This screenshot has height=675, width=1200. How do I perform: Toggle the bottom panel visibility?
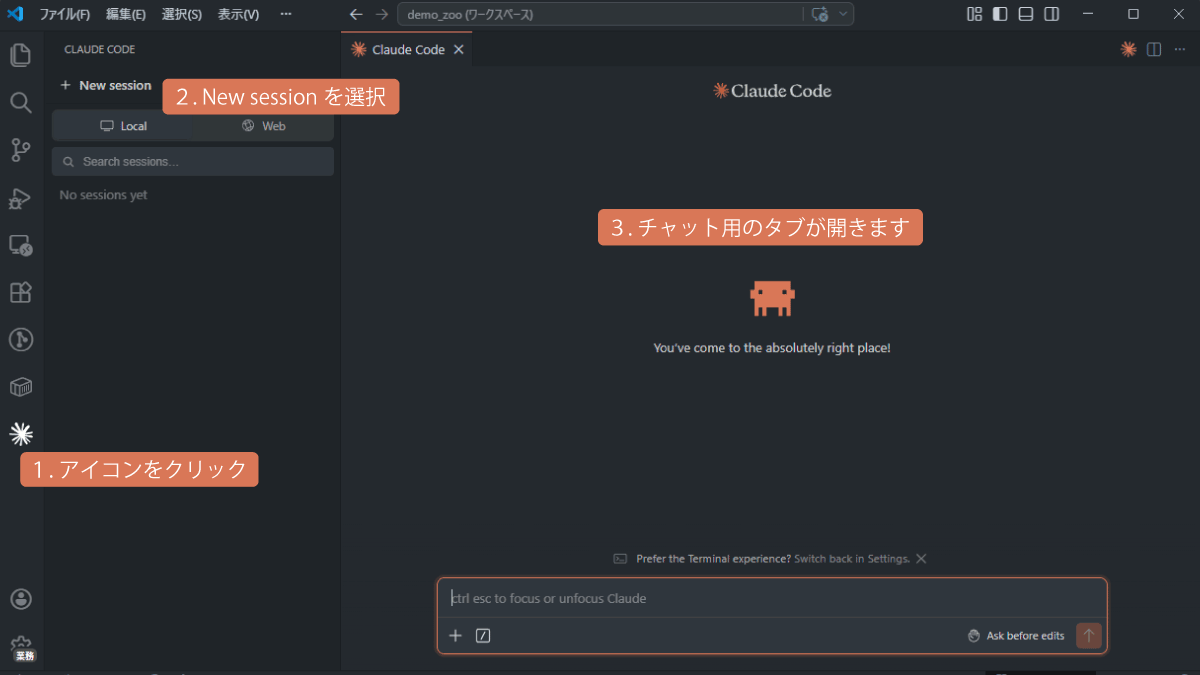(1026, 14)
